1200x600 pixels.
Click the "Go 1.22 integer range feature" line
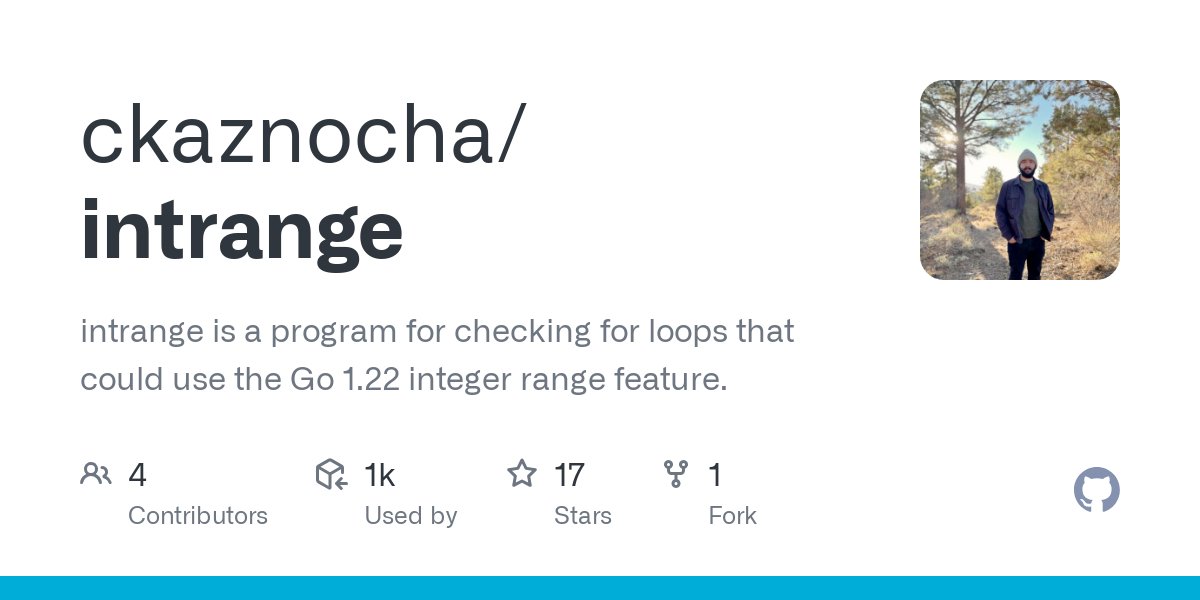point(403,380)
